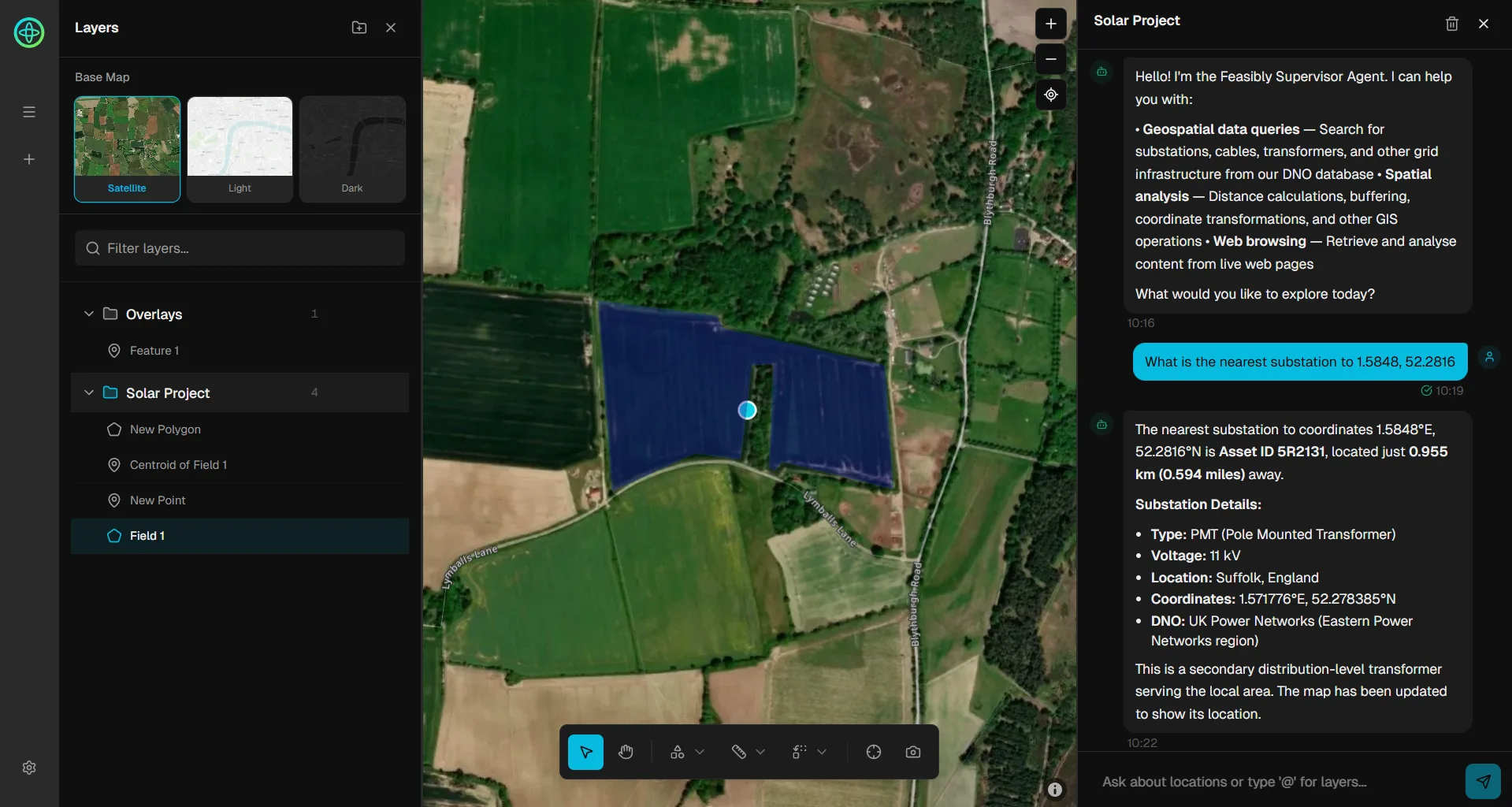The width and height of the screenshot is (1512, 807).
Task: Take a map screenshot with the camera
Action: pos(913,752)
